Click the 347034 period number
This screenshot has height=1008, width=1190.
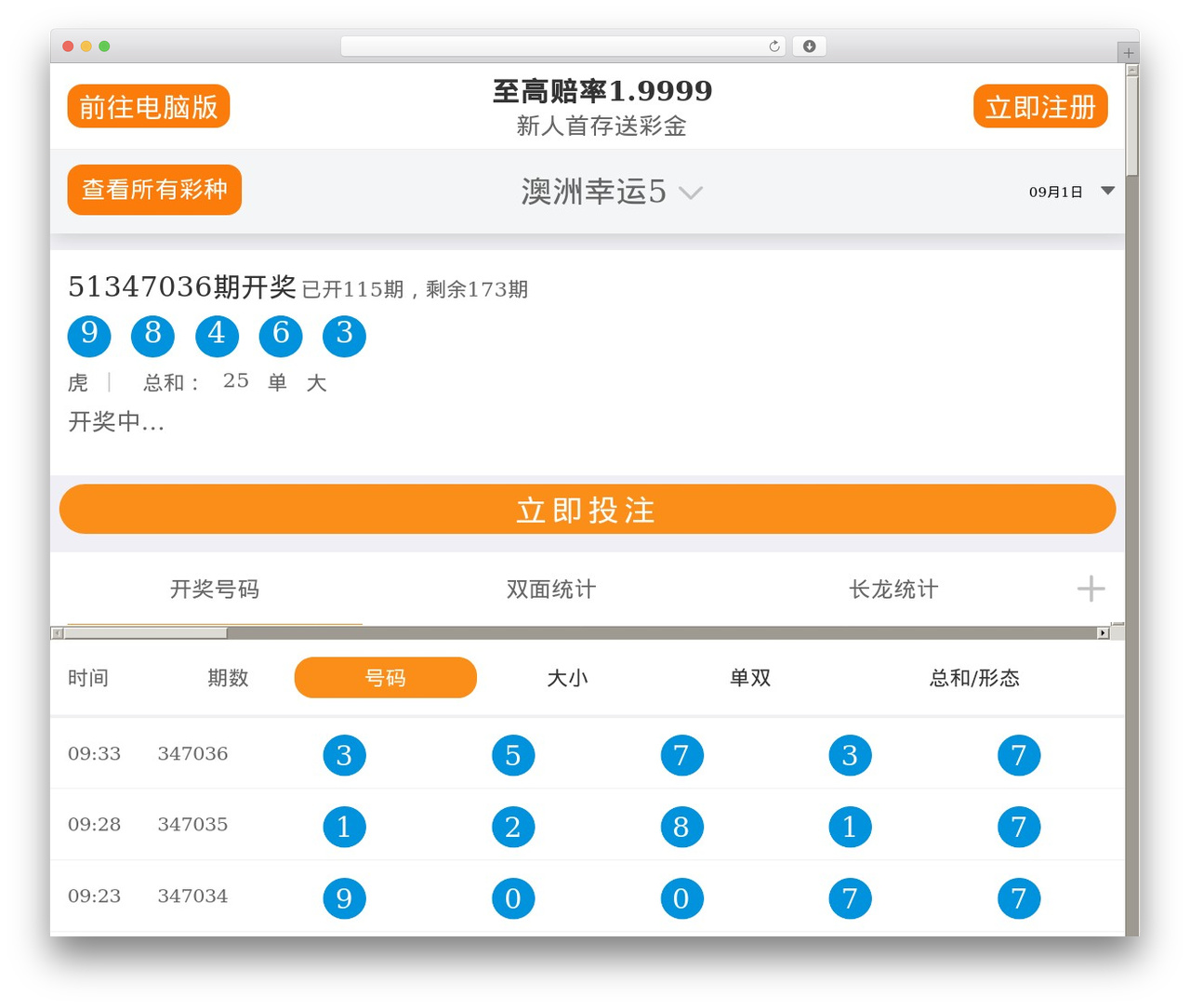[x=192, y=896]
